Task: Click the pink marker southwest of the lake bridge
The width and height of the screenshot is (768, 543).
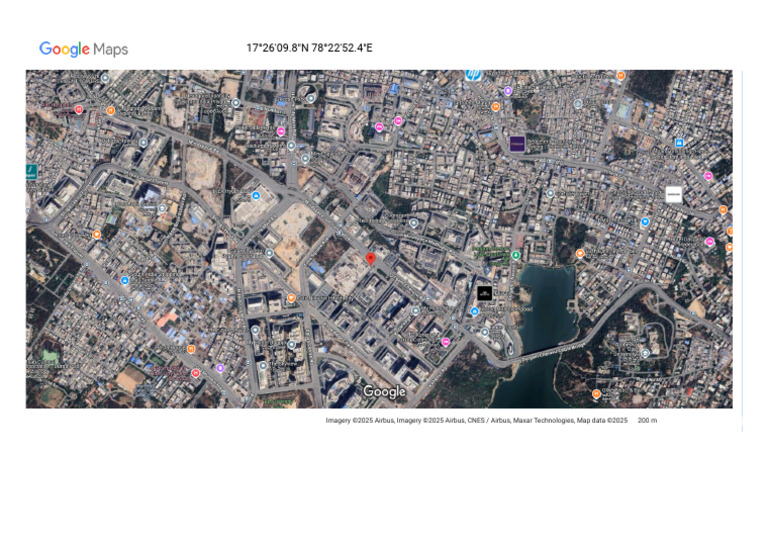Action: (x=445, y=342)
